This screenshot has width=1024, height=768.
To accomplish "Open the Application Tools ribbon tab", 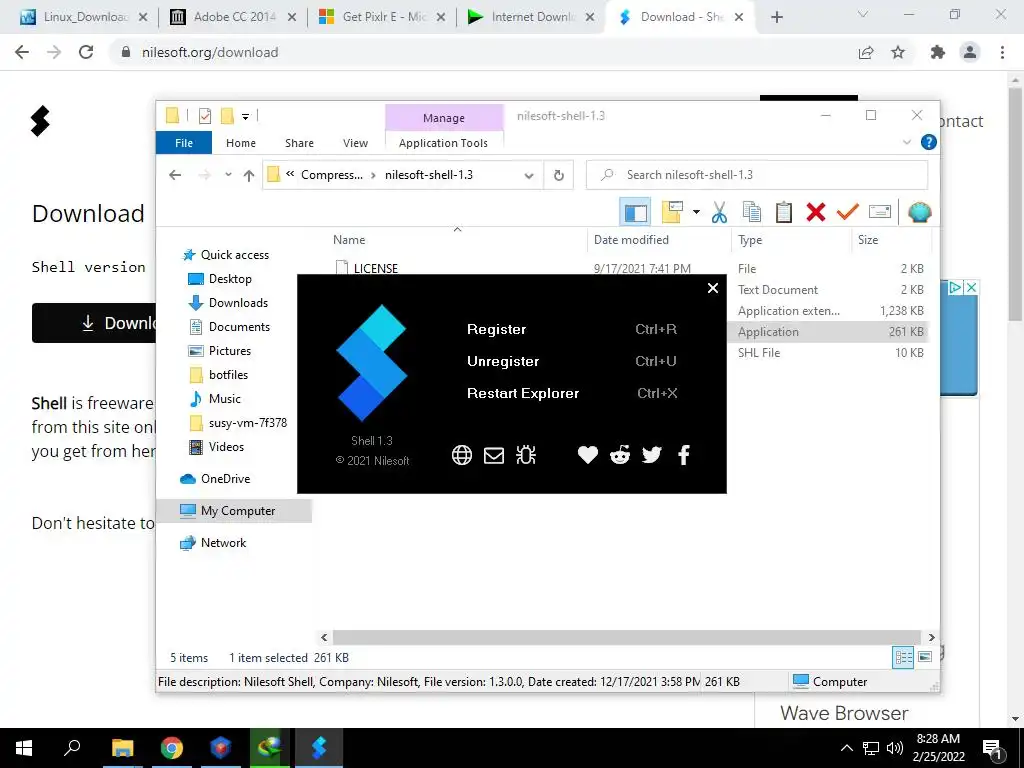I will 443,143.
